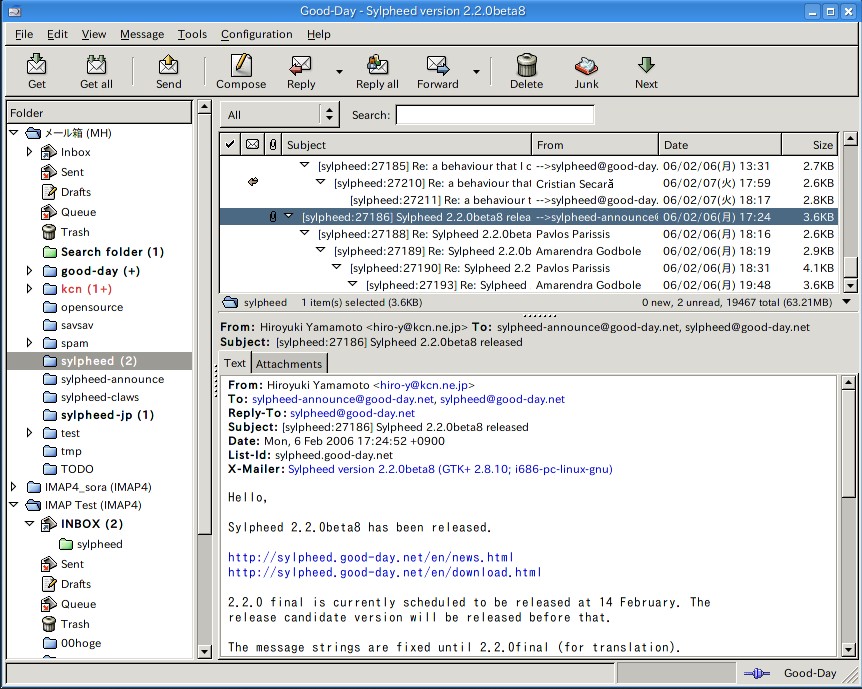862x689 pixels.
Task: Click the Reply all toolbar icon
Action: click(376, 70)
